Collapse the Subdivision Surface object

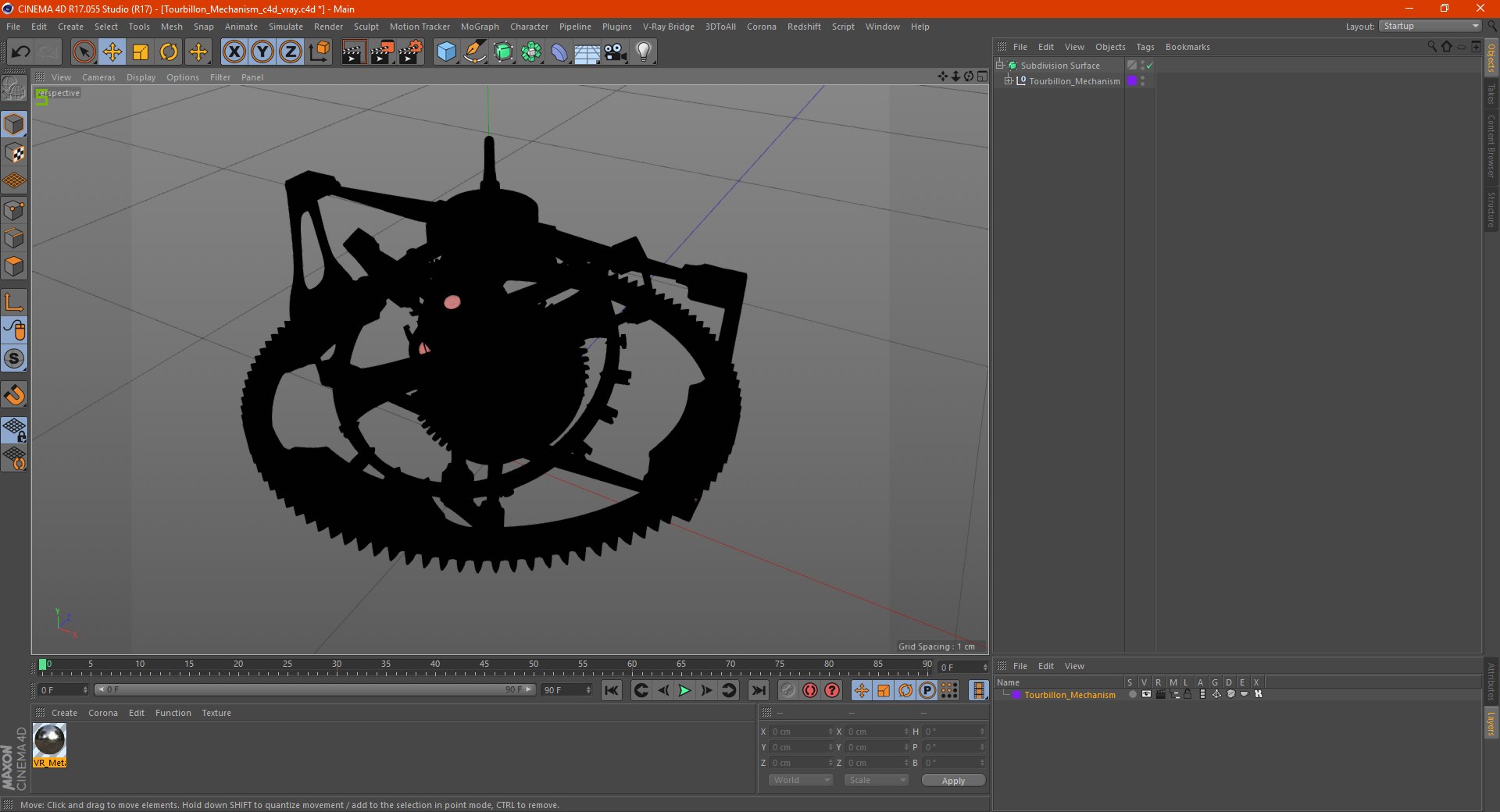point(999,65)
